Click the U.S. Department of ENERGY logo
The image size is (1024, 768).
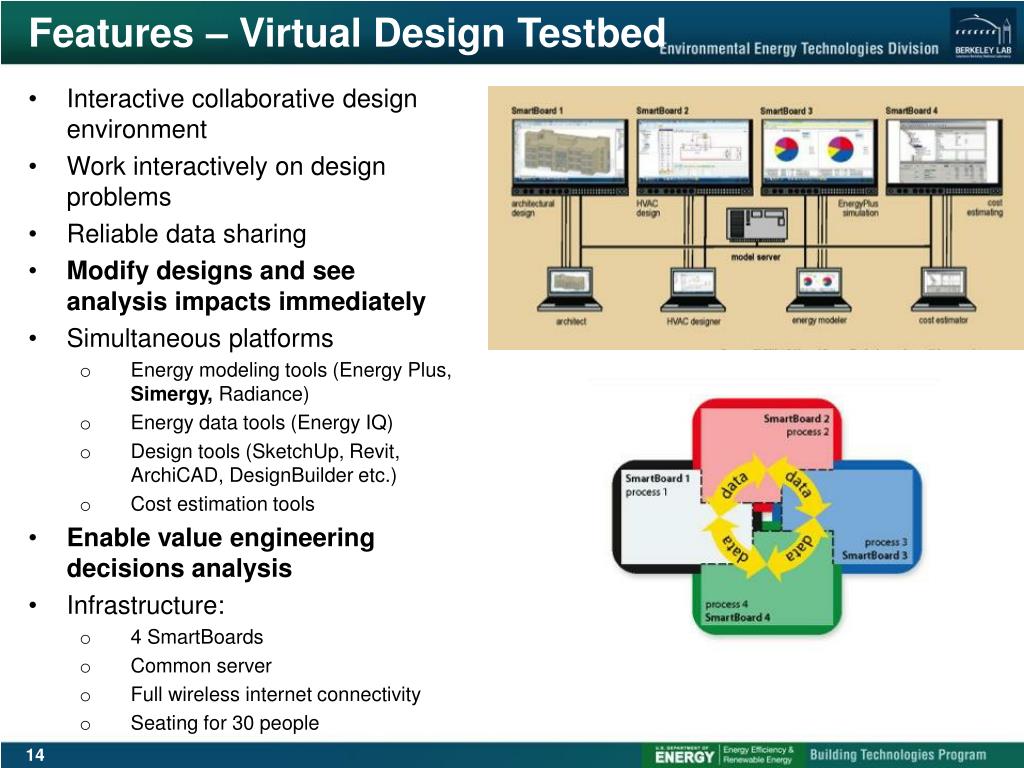point(684,754)
